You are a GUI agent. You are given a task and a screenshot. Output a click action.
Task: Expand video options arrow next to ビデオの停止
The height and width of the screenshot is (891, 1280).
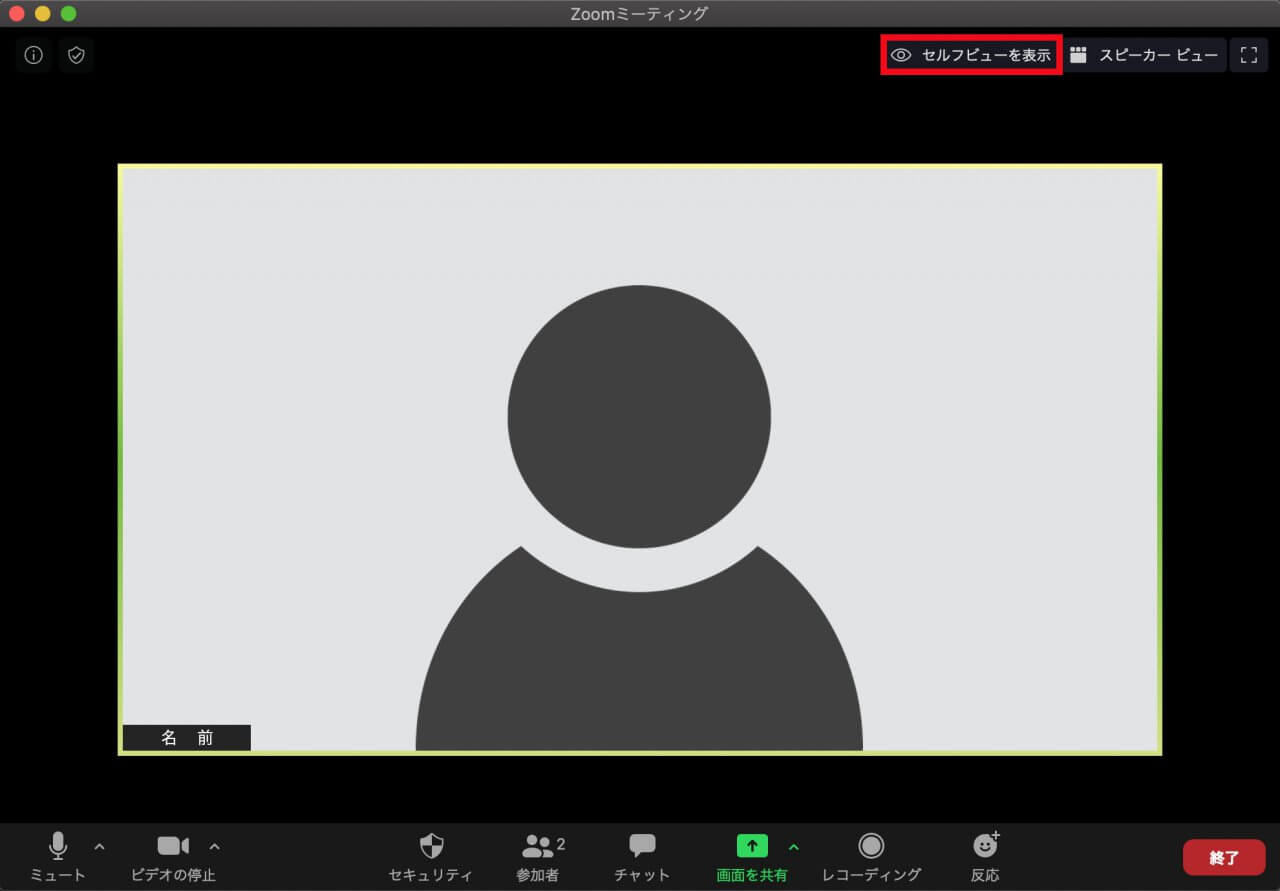(x=214, y=847)
